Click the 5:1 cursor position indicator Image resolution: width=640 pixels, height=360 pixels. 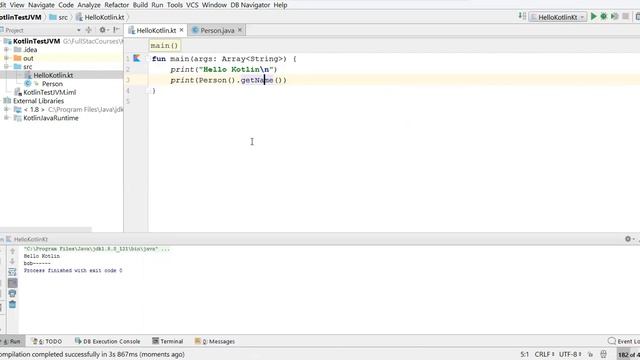coord(524,354)
